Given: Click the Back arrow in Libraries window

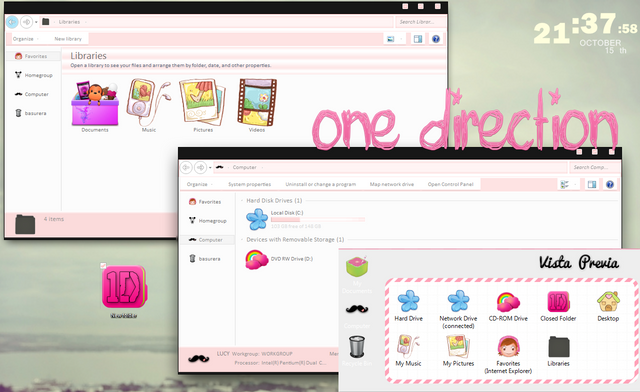Looking at the screenshot, I should (12, 22).
